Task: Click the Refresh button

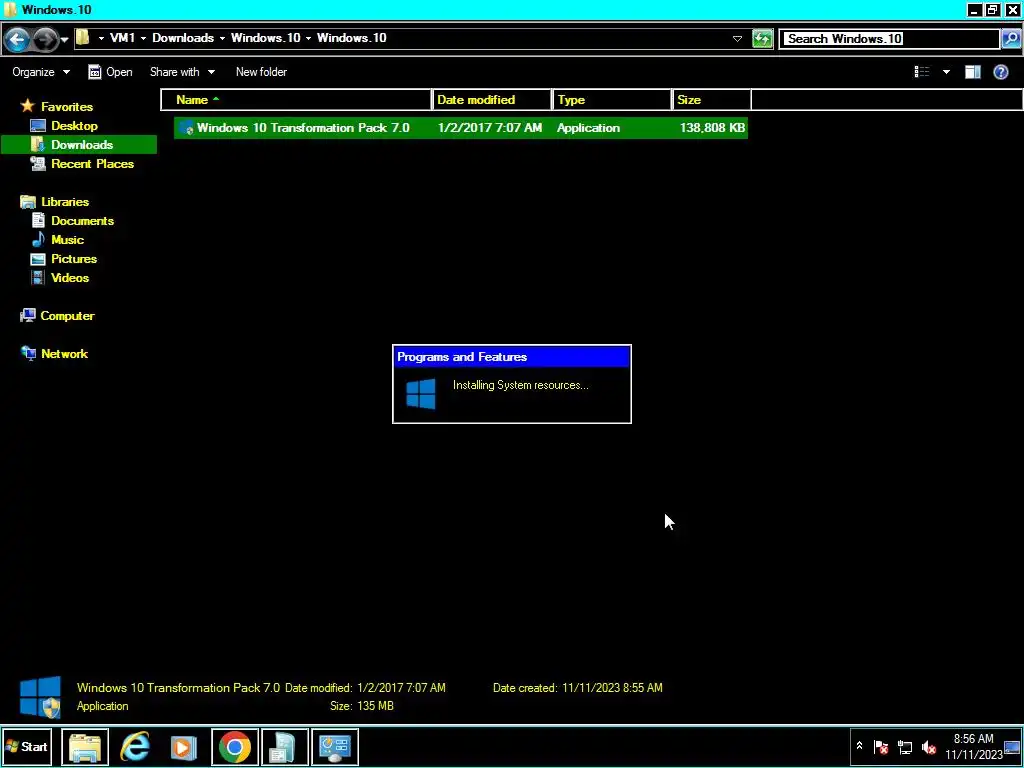Action: pyautogui.click(x=762, y=39)
